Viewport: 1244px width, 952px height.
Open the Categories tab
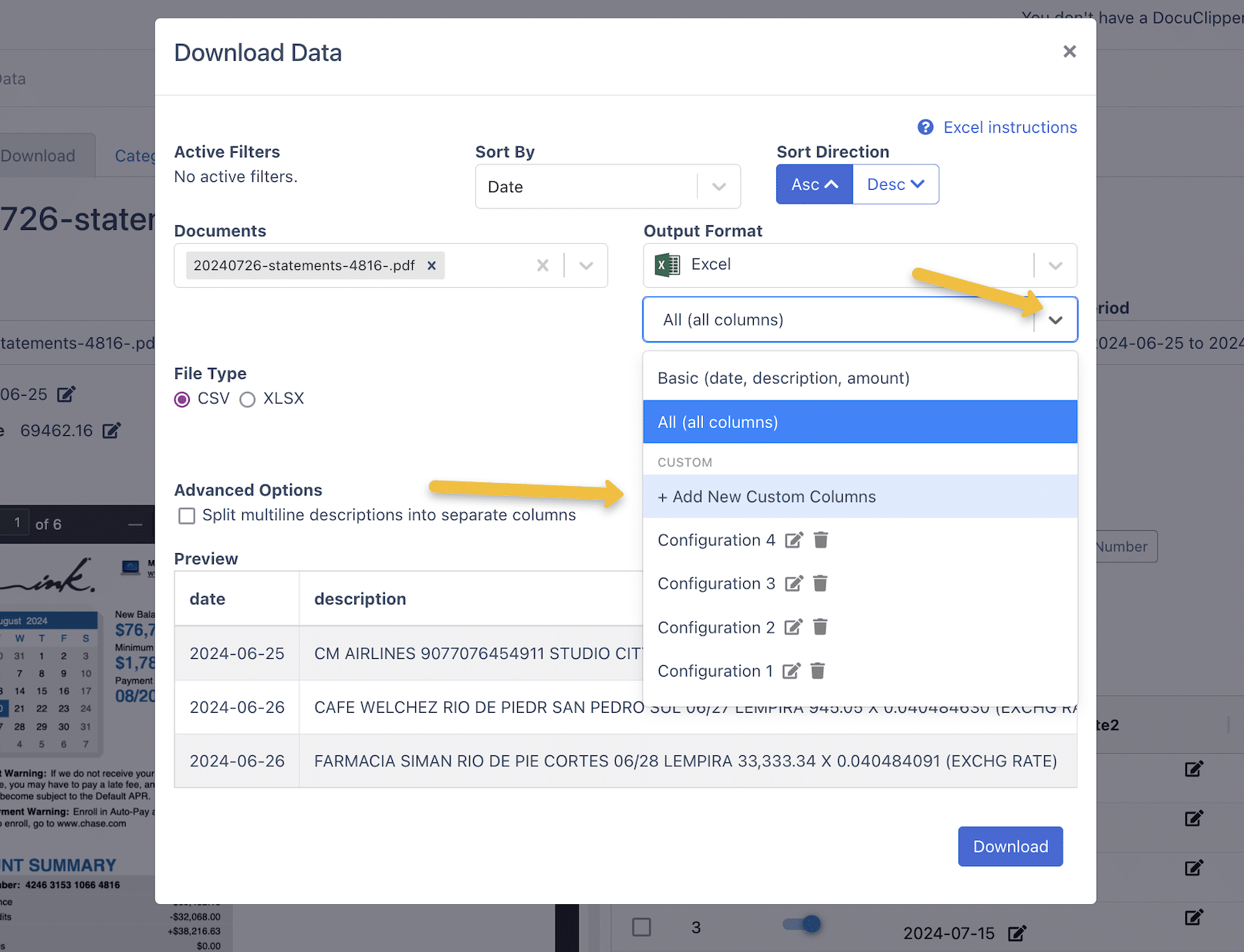(x=135, y=154)
